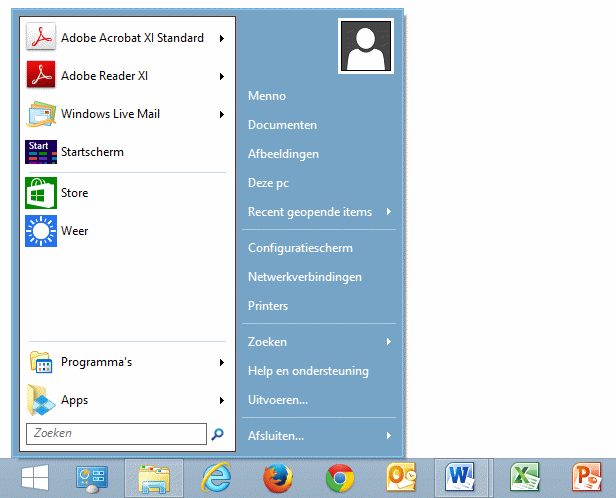
Task: Click the Programma's label
Action: point(96,362)
